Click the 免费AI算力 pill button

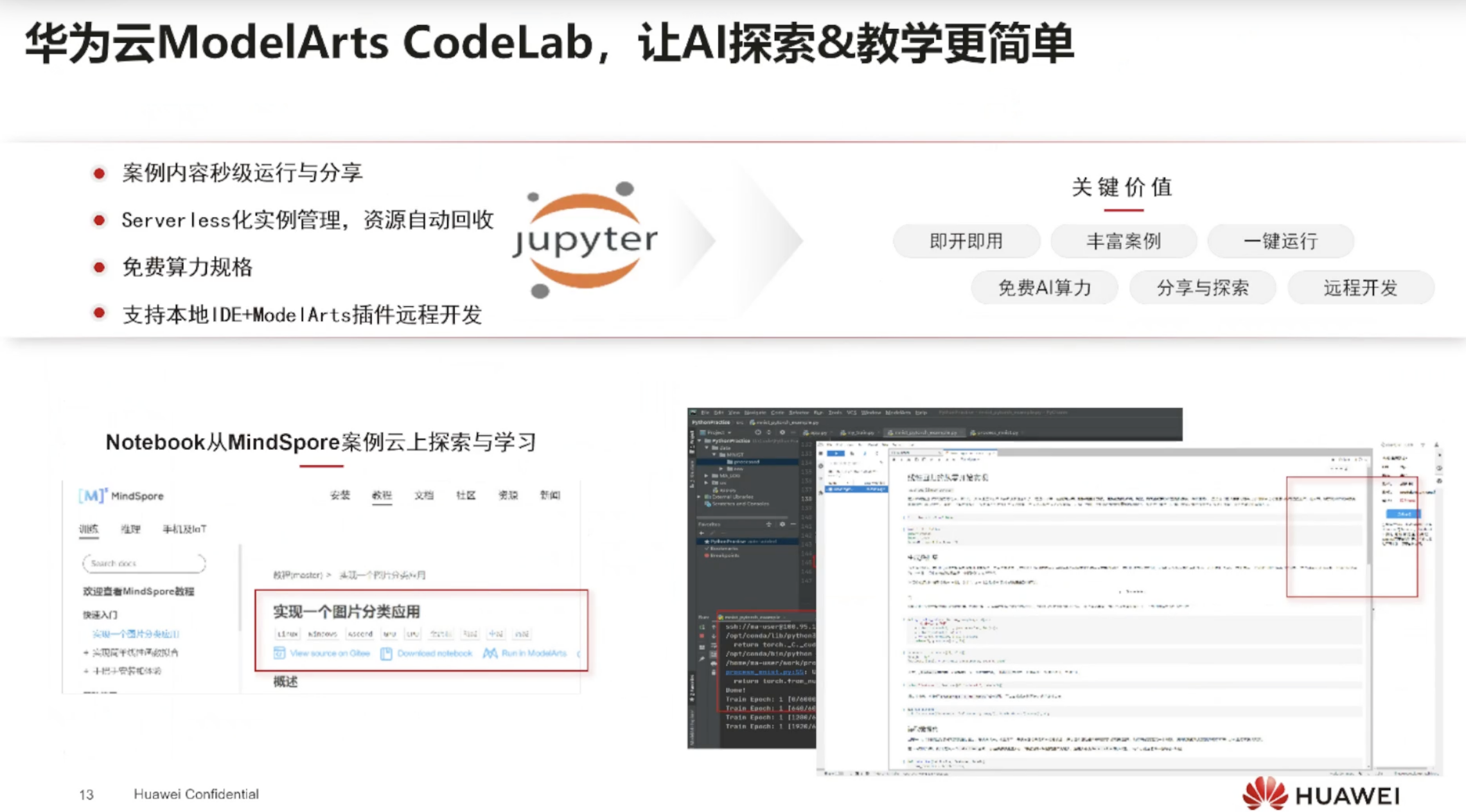(x=1044, y=288)
